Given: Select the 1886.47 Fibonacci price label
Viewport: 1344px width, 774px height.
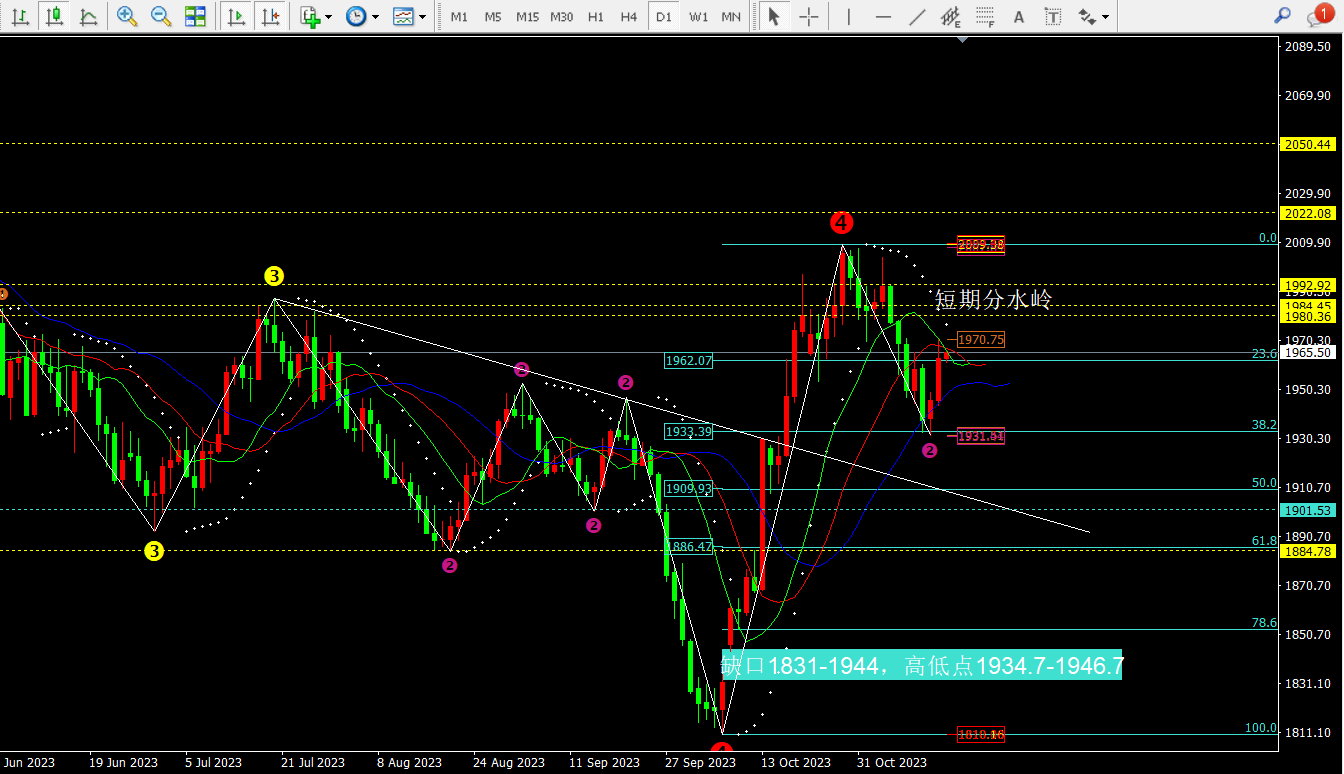Looking at the screenshot, I should (689, 547).
